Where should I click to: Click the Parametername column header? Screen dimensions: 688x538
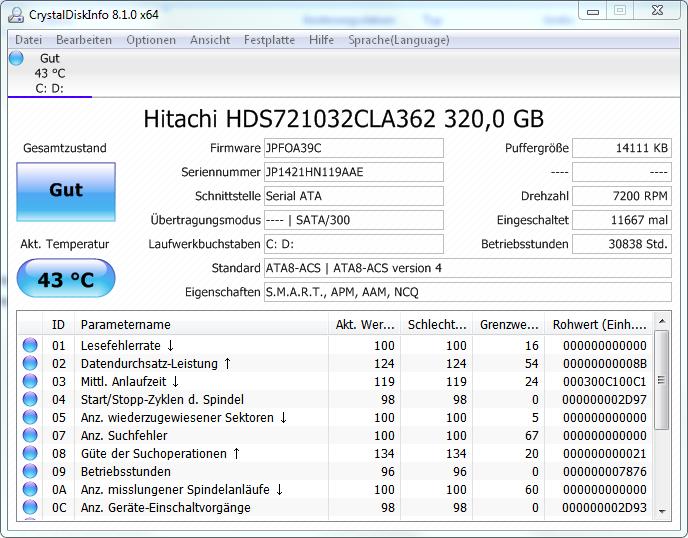(201, 324)
